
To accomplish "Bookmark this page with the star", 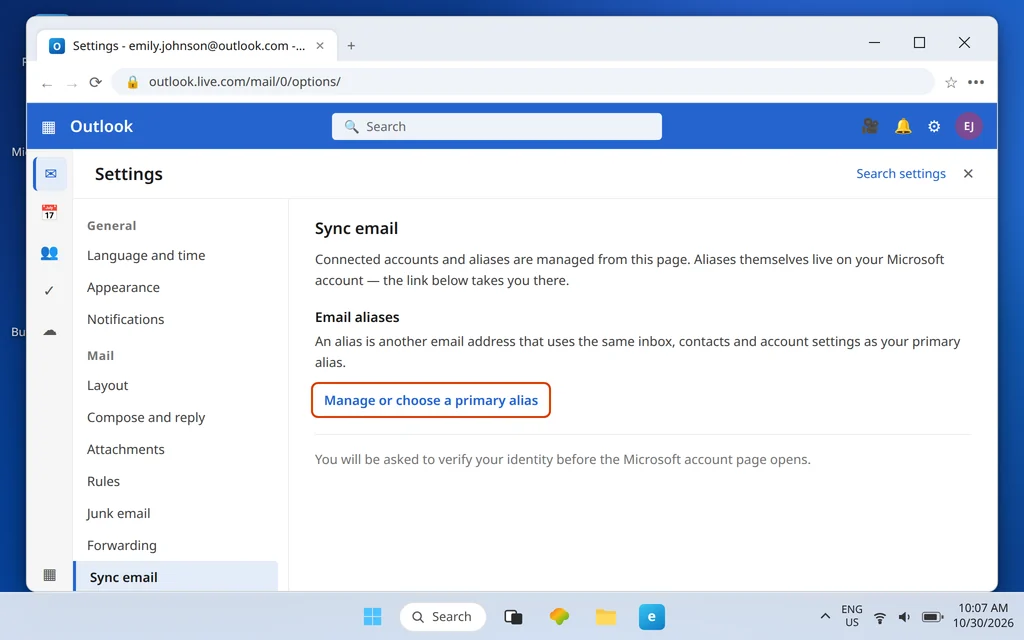I will pyautogui.click(x=951, y=82).
